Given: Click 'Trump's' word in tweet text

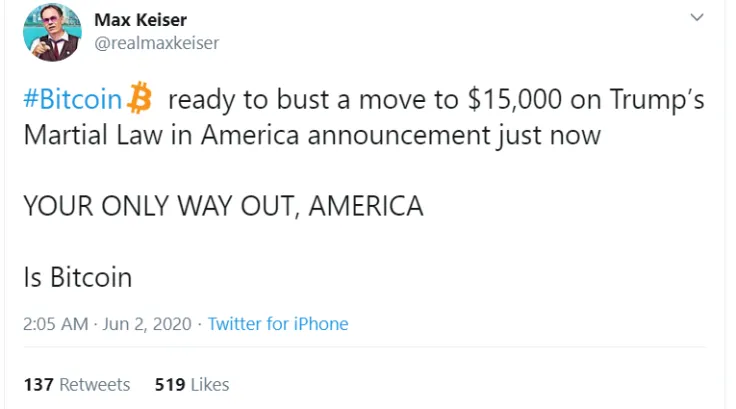Looking at the screenshot, I should pyautogui.click(x=657, y=100).
